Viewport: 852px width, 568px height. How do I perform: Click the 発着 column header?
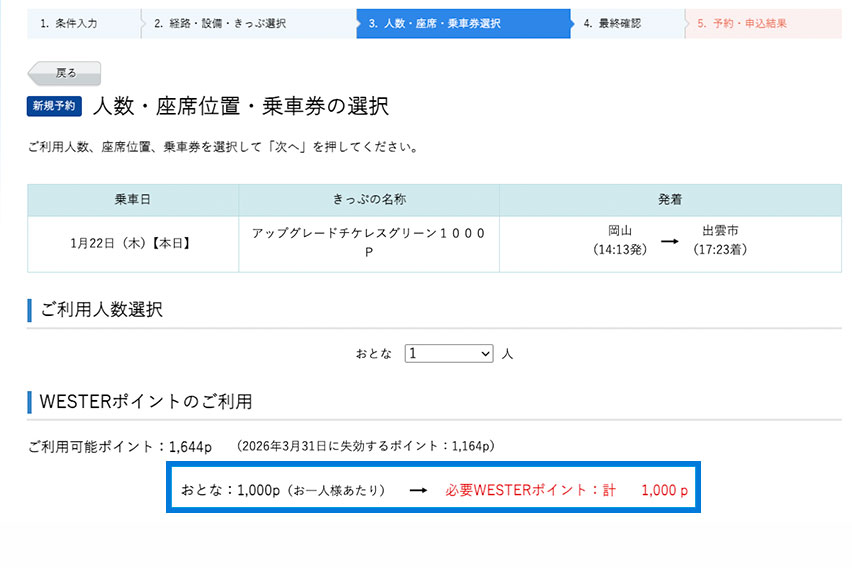[x=670, y=200]
